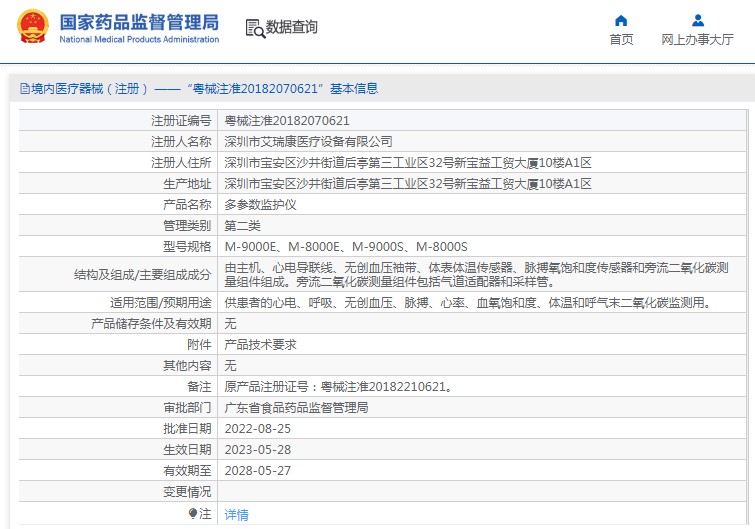Click the 备注 row label
The width and height of the screenshot is (755, 529).
[x=199, y=387]
